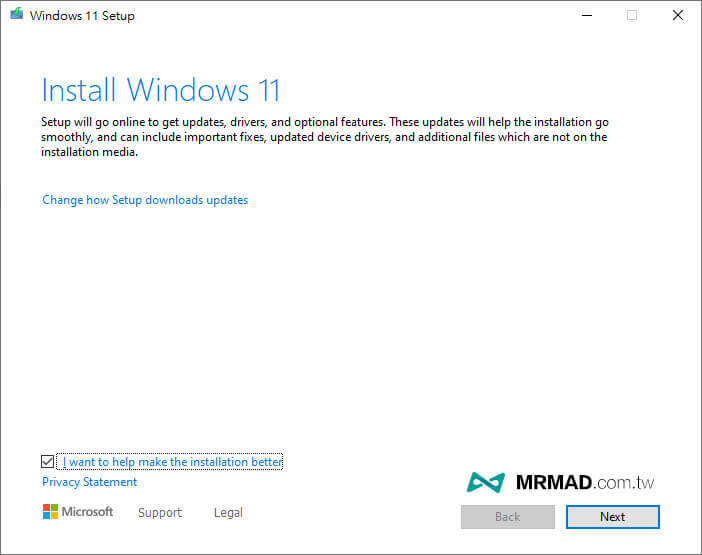Click the Windows 11 Setup window title text
This screenshot has width=702, height=555.
click(82, 16)
